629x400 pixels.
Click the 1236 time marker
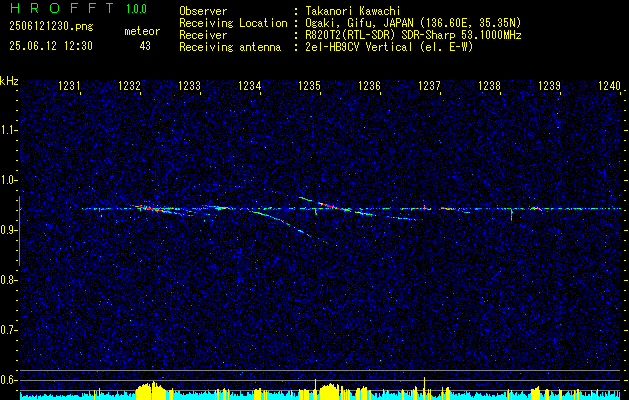(x=369, y=85)
